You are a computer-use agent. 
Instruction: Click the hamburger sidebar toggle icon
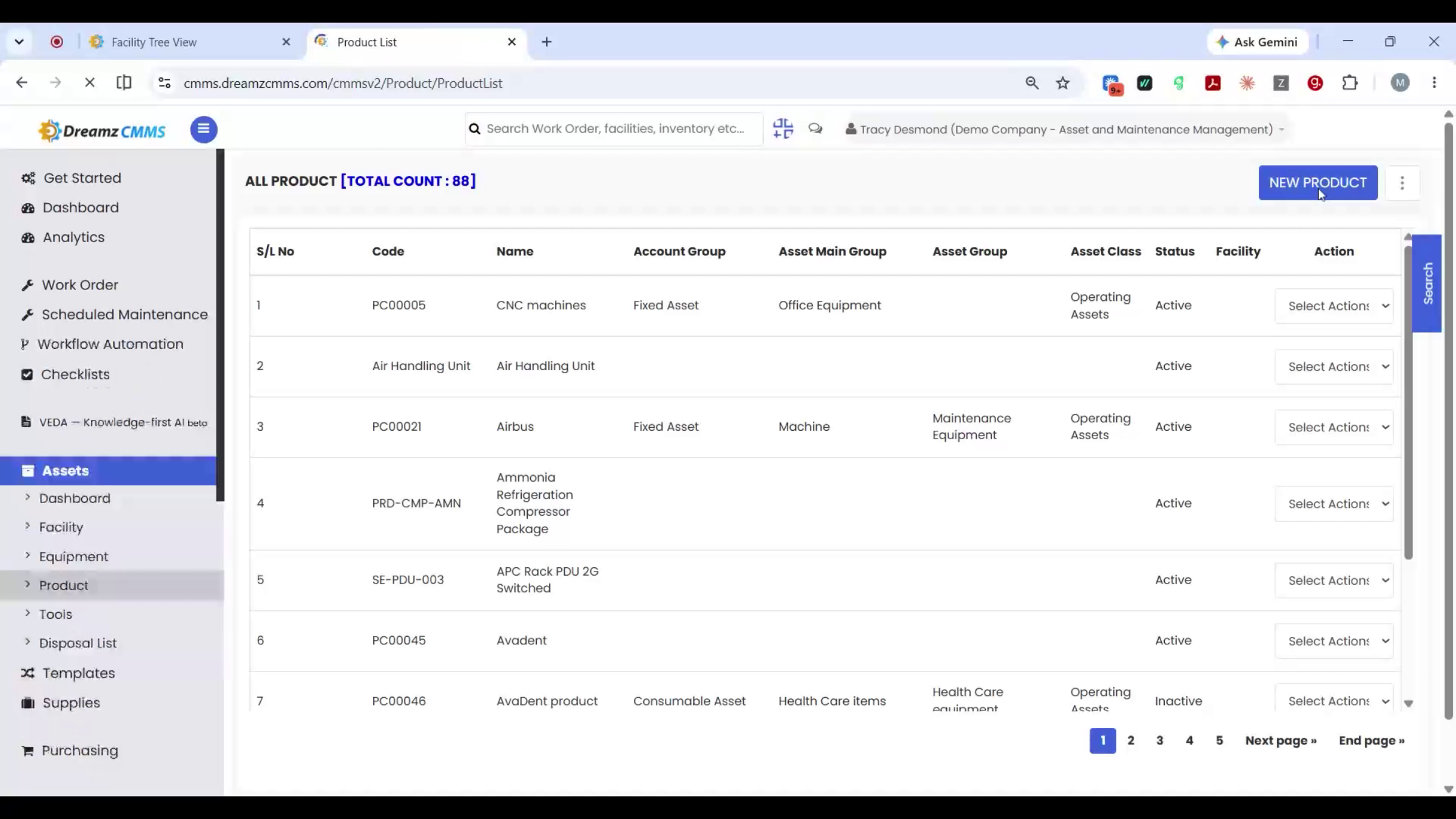coord(204,129)
